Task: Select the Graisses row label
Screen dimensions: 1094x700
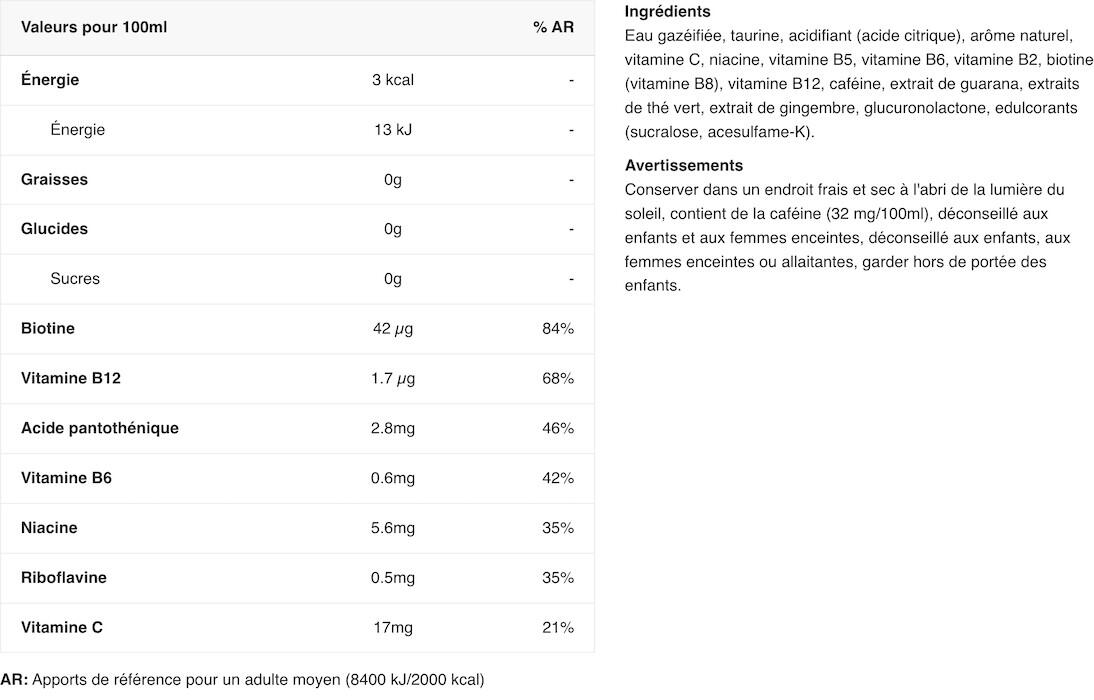Action: (54, 179)
